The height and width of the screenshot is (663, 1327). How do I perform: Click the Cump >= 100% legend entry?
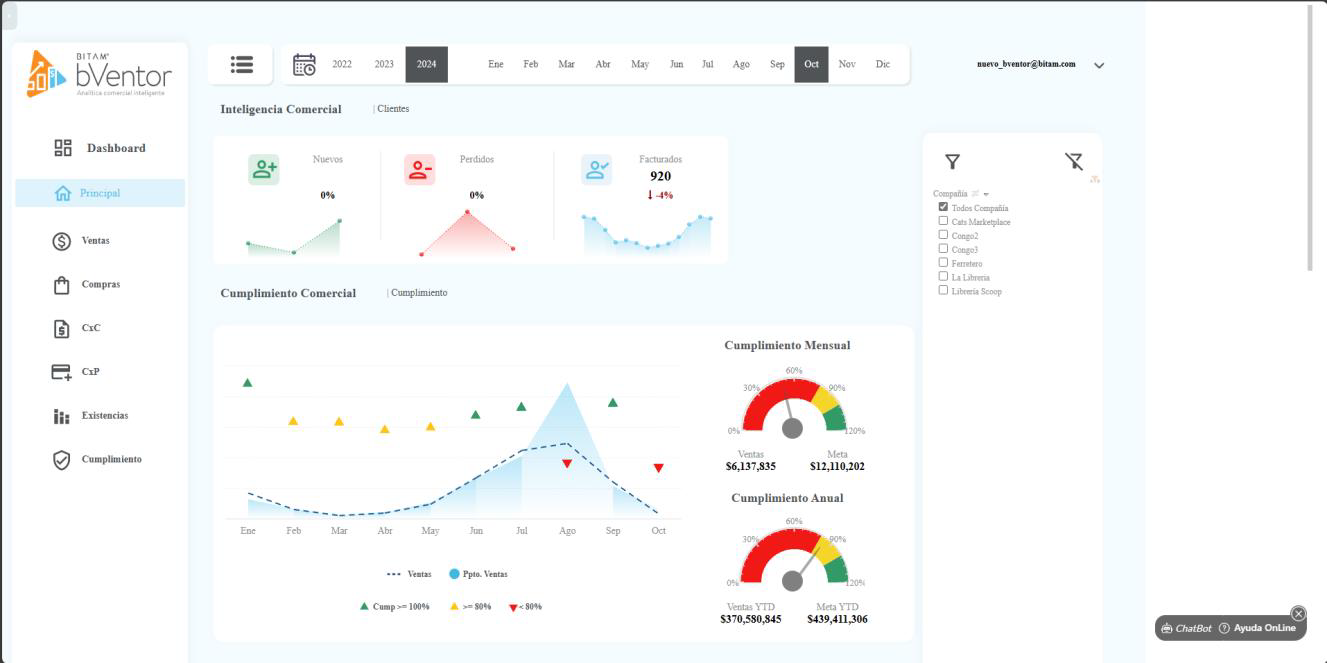(x=394, y=606)
